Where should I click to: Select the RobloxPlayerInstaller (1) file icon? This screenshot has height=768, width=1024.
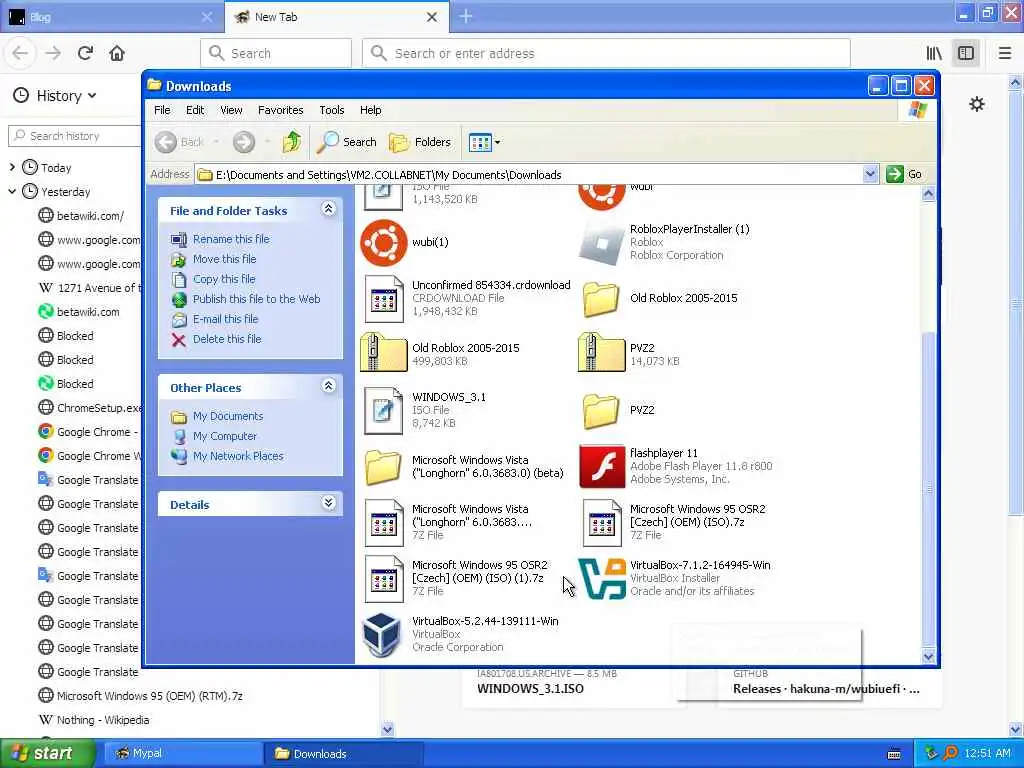pos(601,242)
